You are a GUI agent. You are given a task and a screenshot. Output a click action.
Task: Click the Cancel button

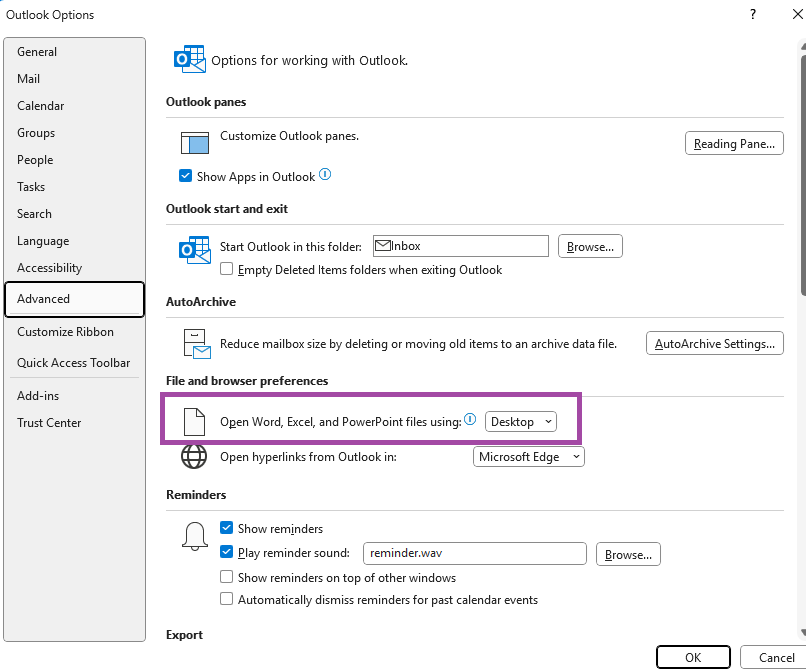776,657
